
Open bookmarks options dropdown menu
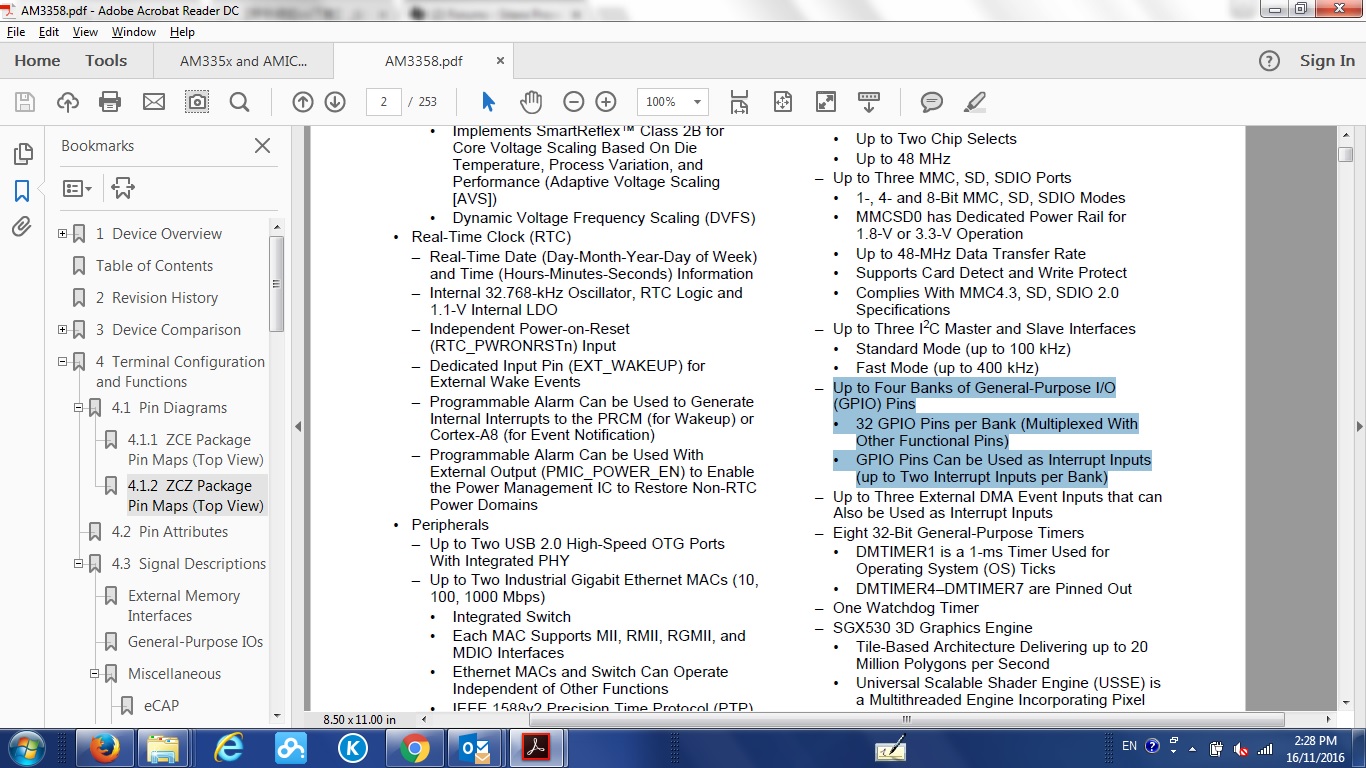[x=77, y=188]
